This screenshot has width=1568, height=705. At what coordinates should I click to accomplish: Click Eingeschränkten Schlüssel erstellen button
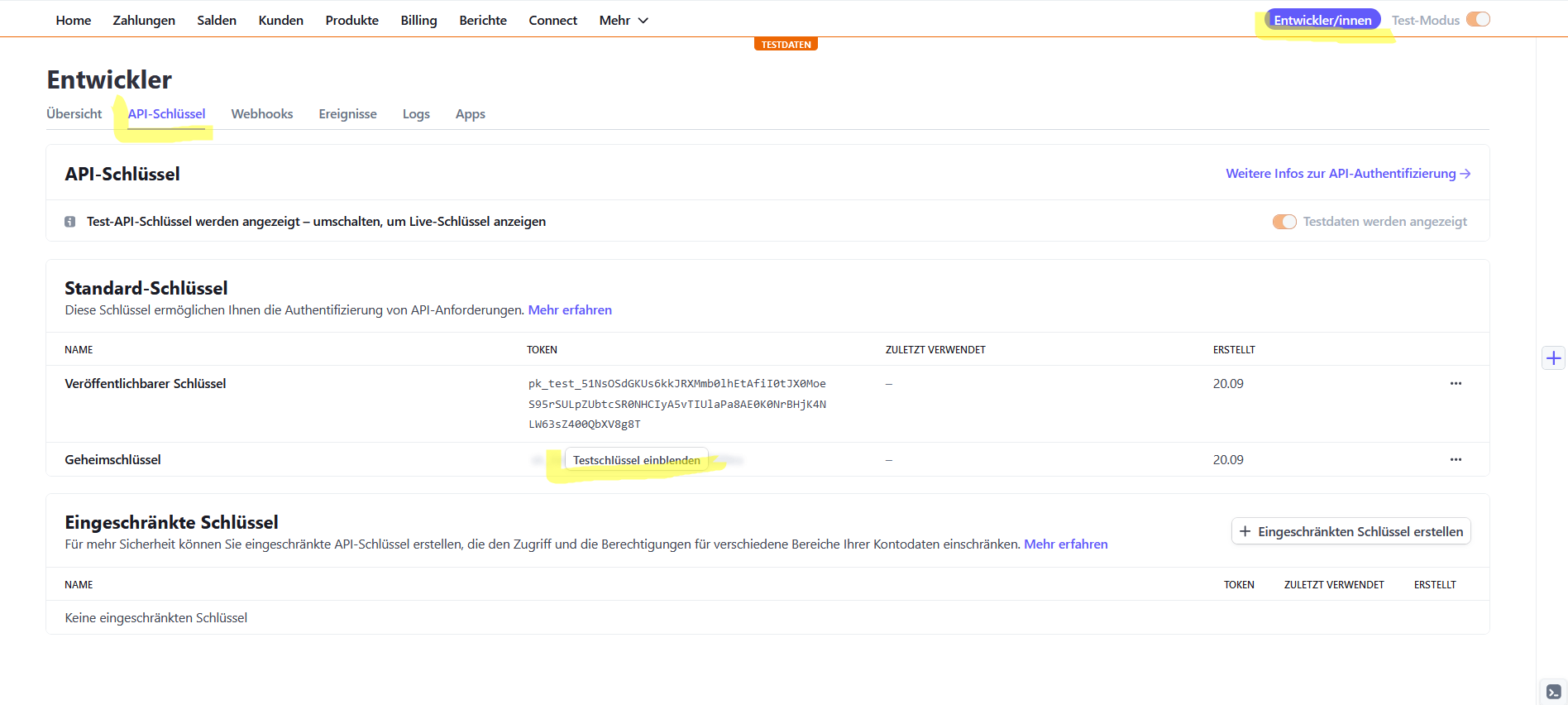point(1350,532)
